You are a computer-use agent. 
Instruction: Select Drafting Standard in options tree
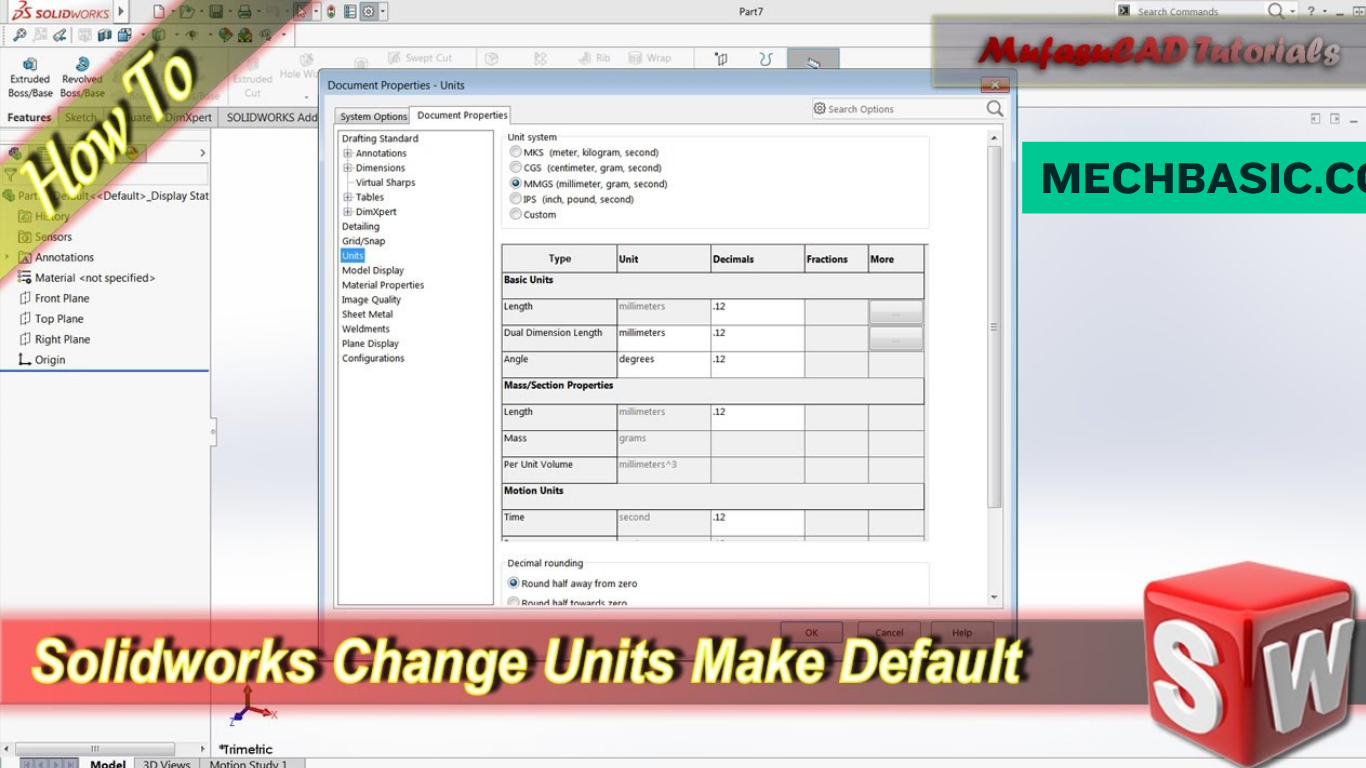coord(379,138)
